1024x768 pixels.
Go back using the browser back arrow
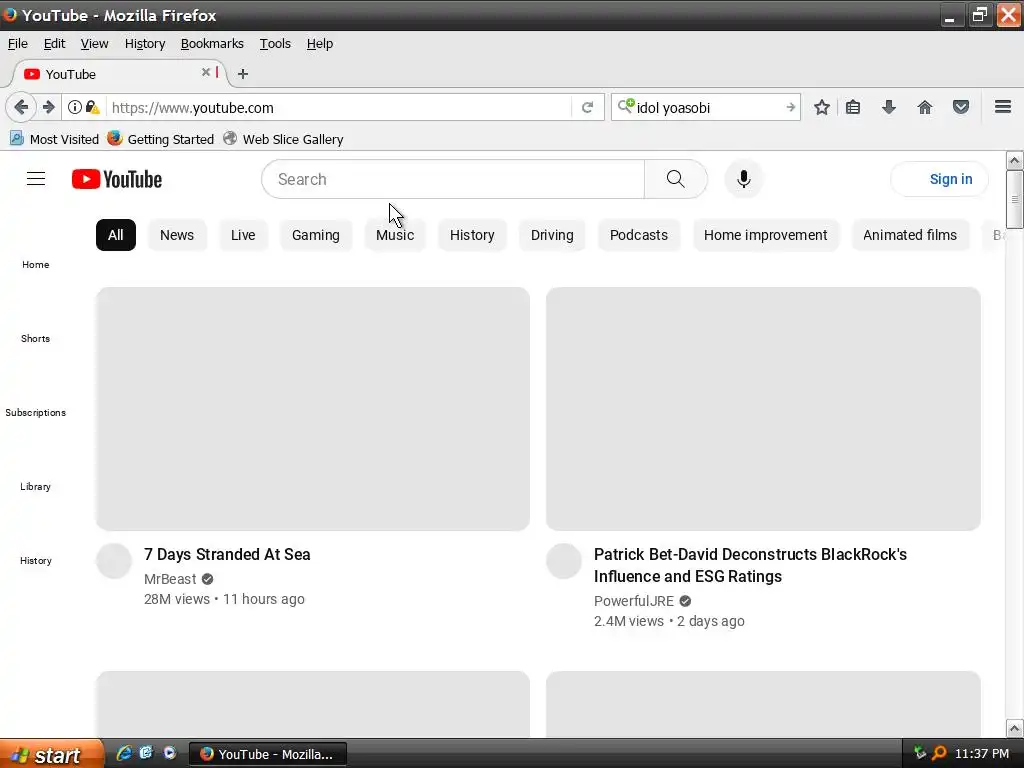point(21,107)
